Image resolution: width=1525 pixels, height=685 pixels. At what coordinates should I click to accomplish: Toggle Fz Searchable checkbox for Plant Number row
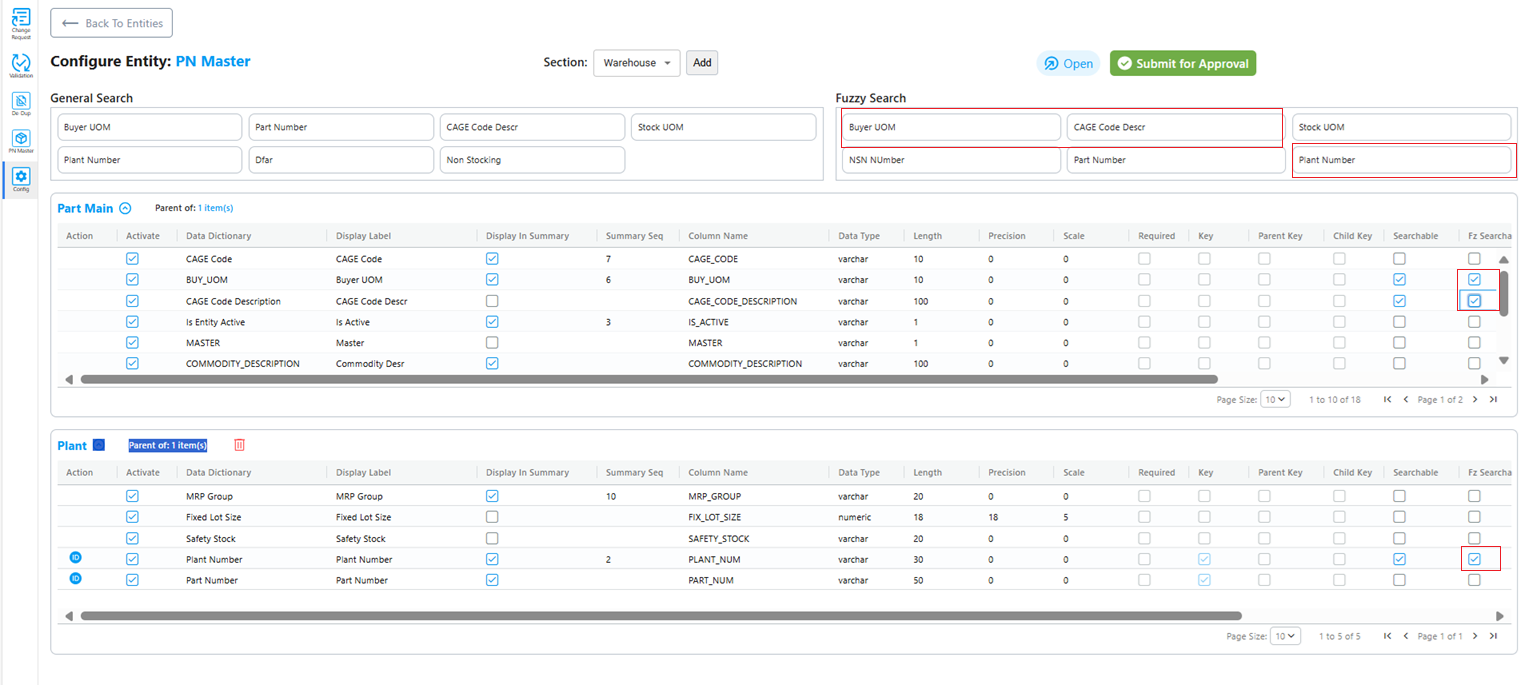pyautogui.click(x=1474, y=559)
